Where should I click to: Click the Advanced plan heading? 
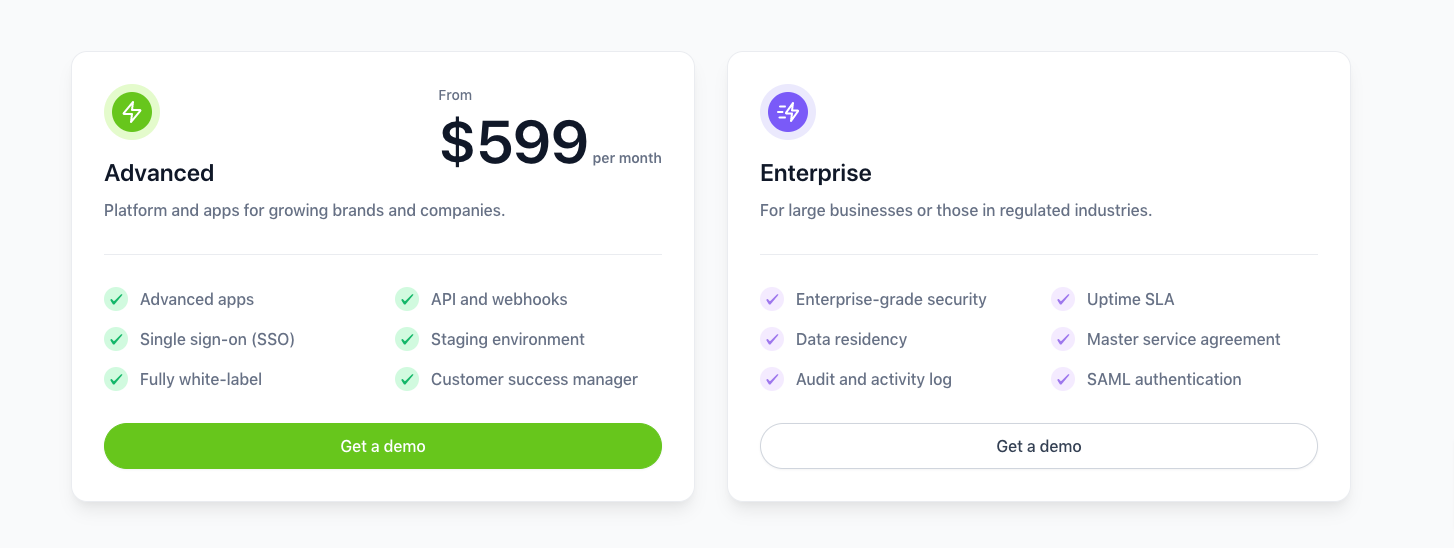[159, 173]
